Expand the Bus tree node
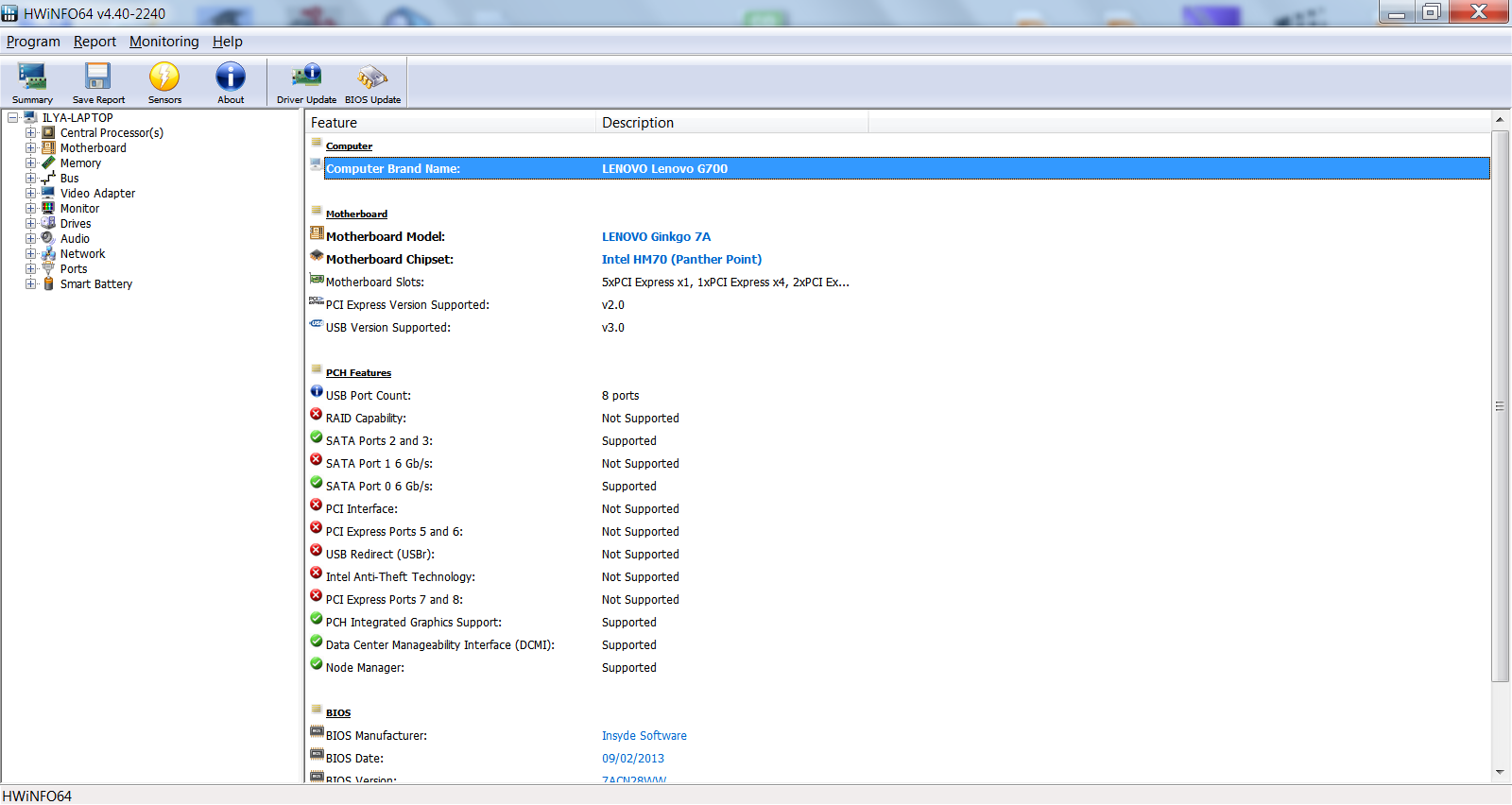 tap(31, 179)
